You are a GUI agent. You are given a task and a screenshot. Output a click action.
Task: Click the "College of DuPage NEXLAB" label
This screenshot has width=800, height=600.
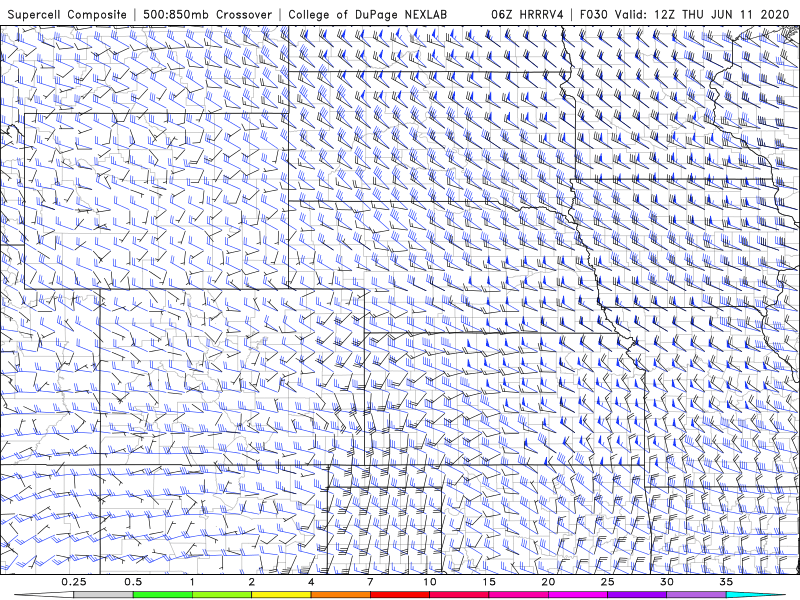tap(367, 14)
